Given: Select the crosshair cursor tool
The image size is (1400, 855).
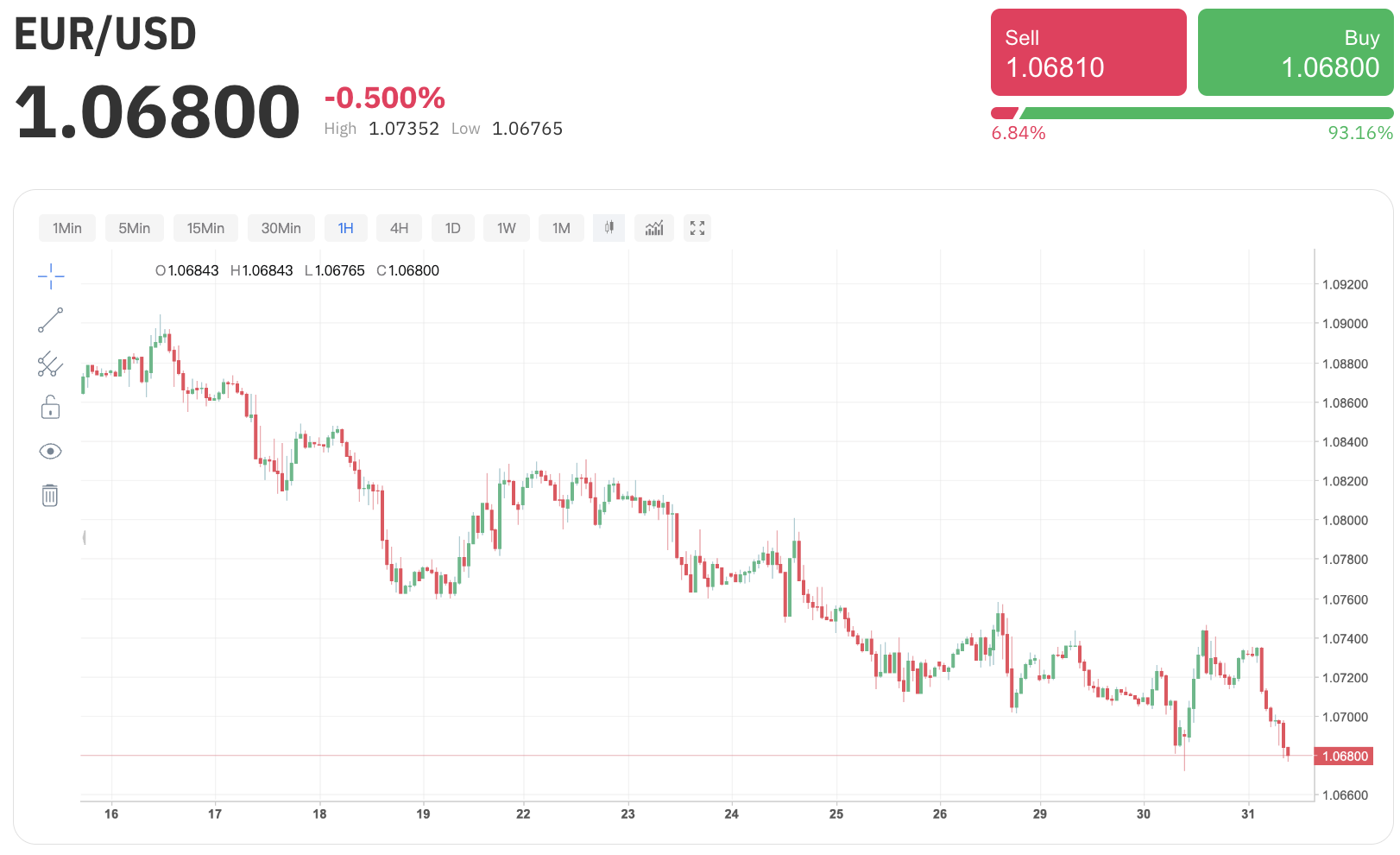Looking at the screenshot, I should click(x=51, y=276).
